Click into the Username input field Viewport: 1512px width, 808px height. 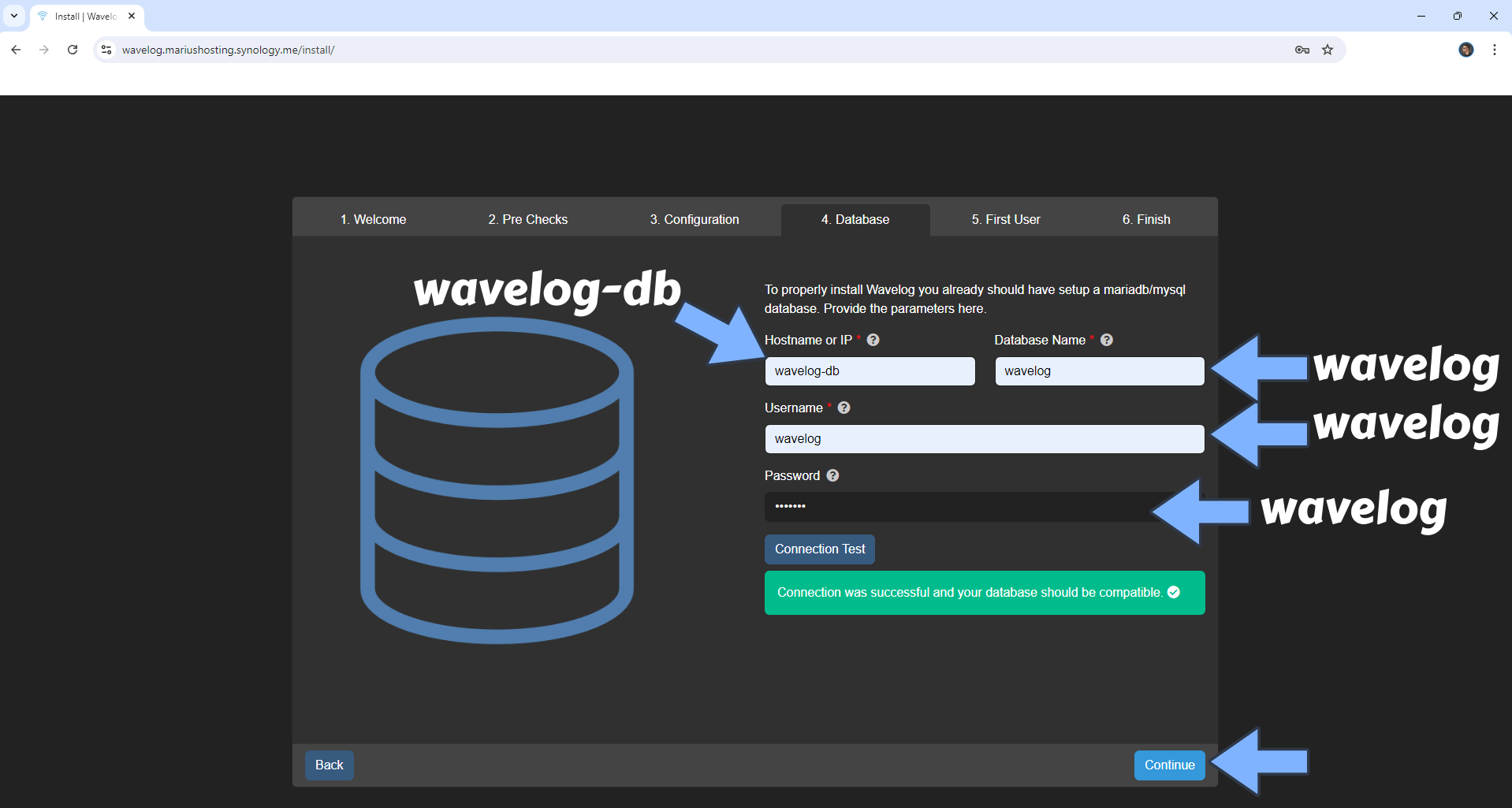click(985, 439)
